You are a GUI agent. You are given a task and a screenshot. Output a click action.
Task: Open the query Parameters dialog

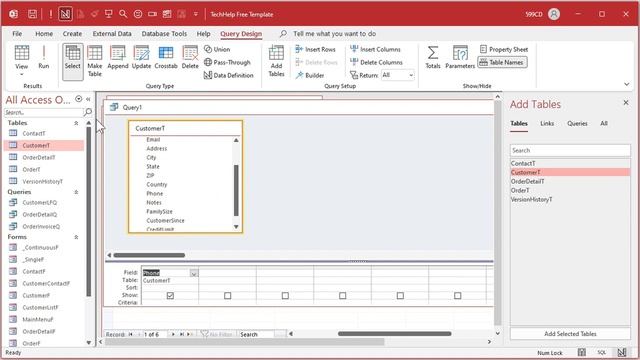[x=460, y=57]
